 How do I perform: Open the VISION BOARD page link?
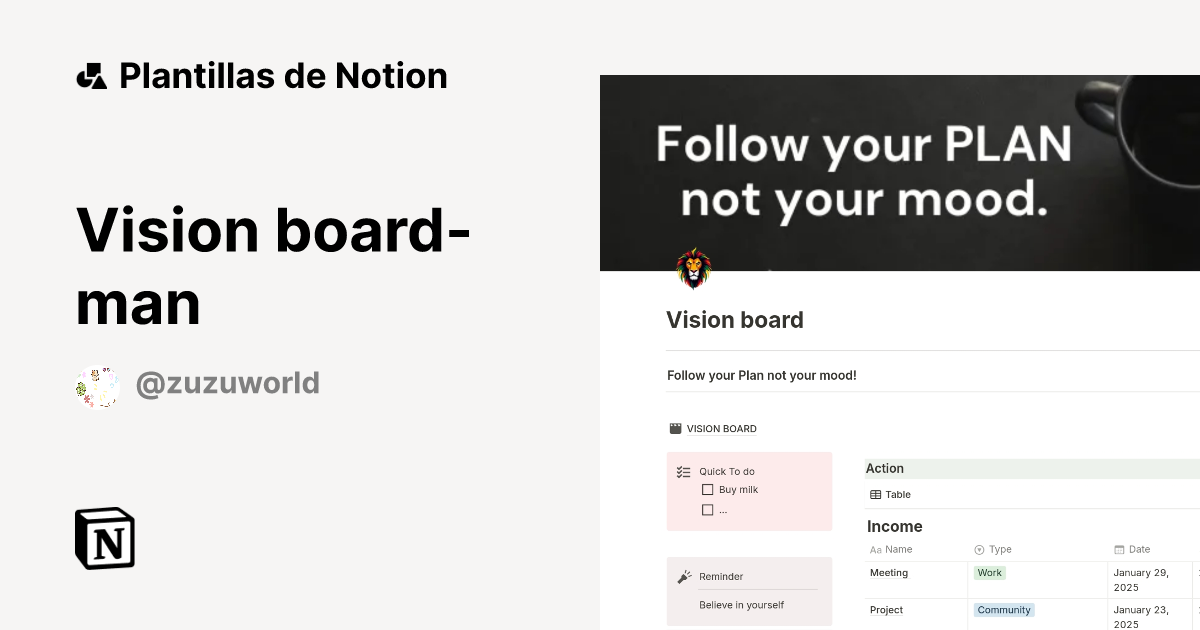[x=720, y=428]
